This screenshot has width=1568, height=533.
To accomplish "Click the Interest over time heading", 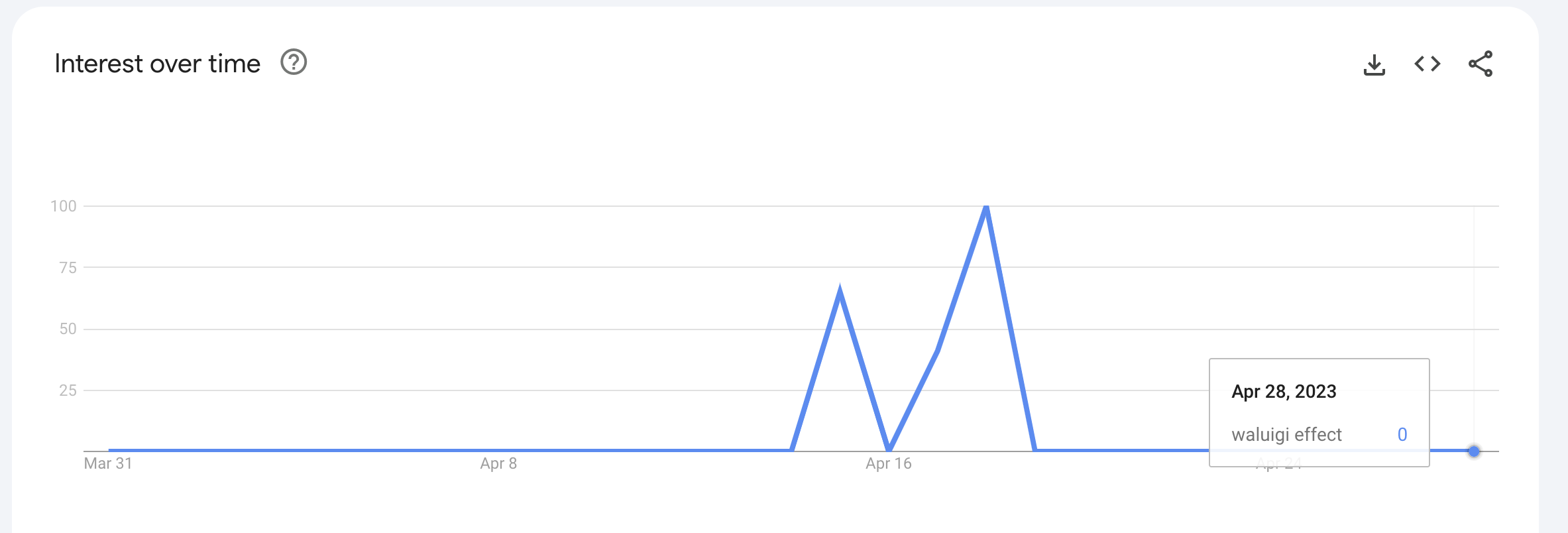I will pyautogui.click(x=158, y=64).
